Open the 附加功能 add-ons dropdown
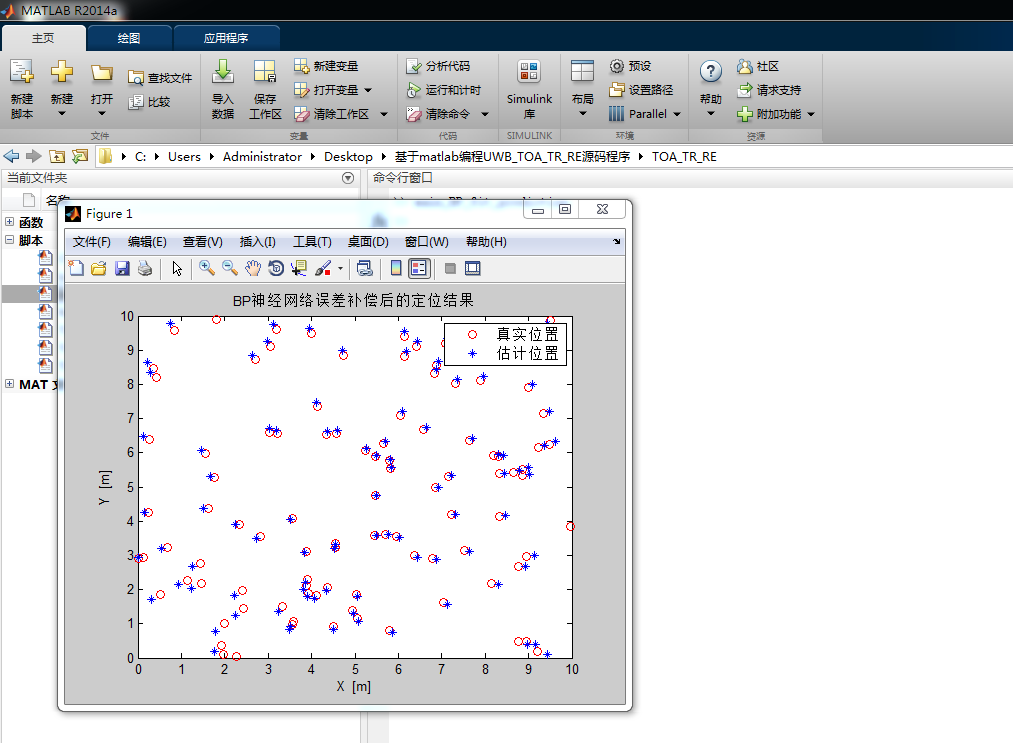Screen dimensions: 1013x743 coord(811,114)
